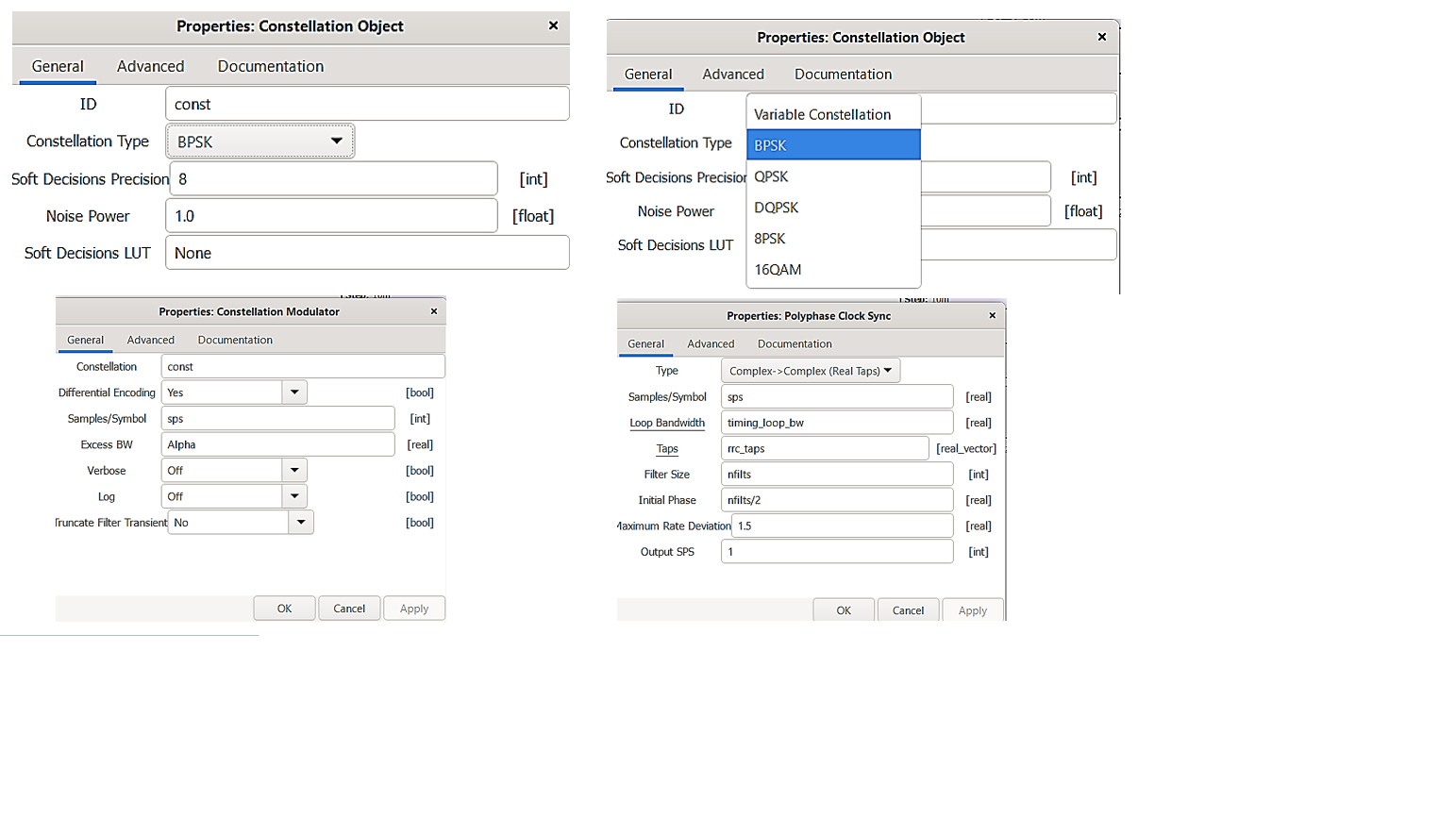Choose 8PSK from the constellation type list

pos(833,239)
